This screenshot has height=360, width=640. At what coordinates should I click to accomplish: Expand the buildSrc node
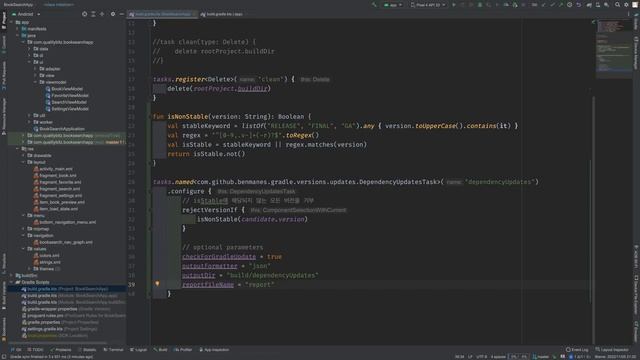pos(11,276)
